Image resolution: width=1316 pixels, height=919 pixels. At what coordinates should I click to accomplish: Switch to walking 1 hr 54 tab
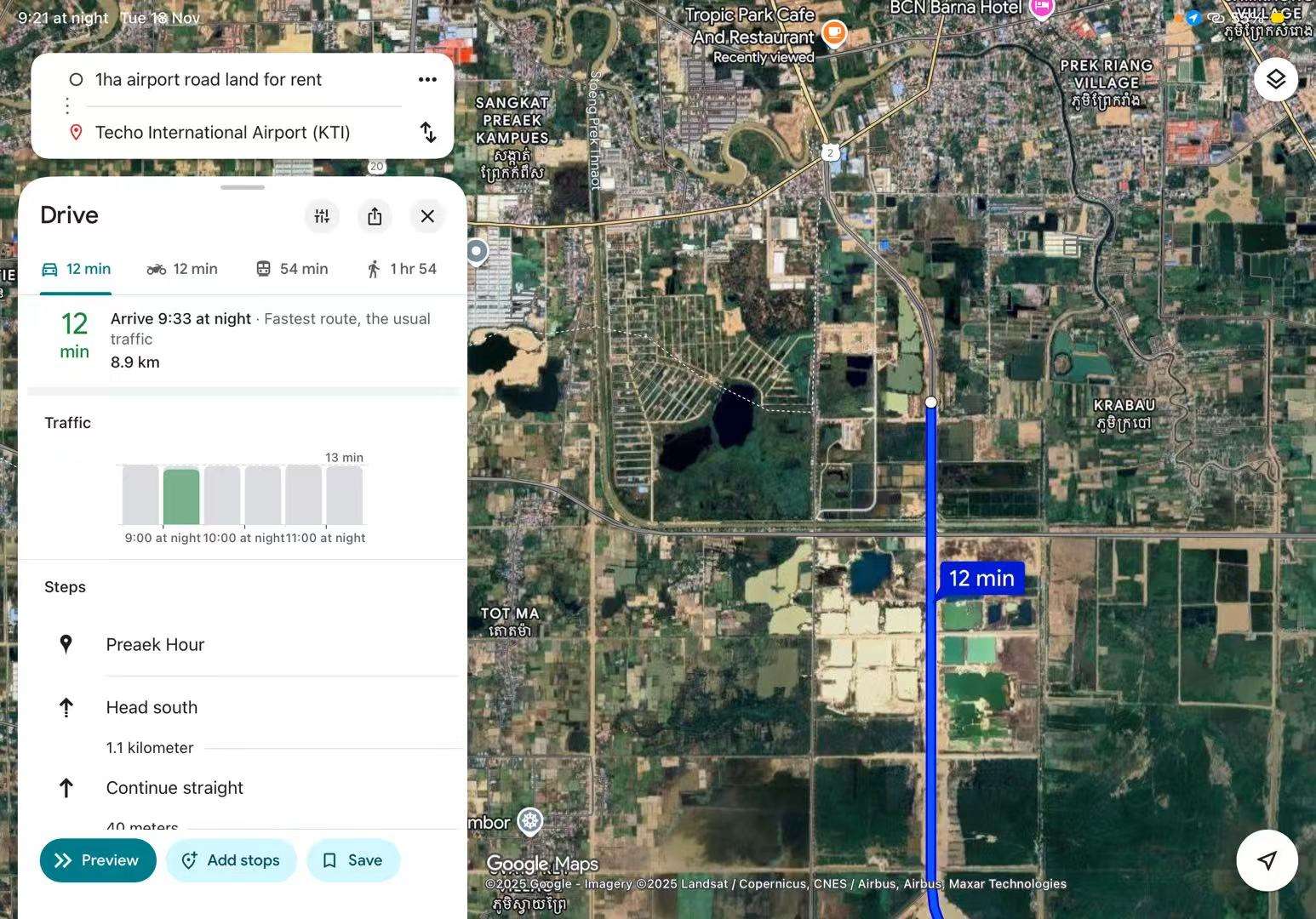(401, 269)
